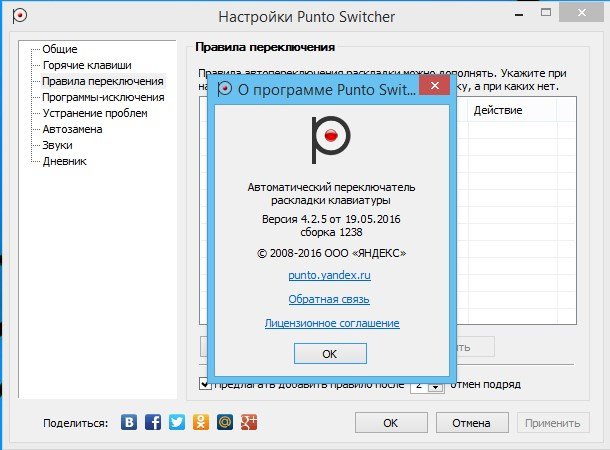610x450 pixels.
Task: Click the small icon in About dialog title bar
Action: 224,89
